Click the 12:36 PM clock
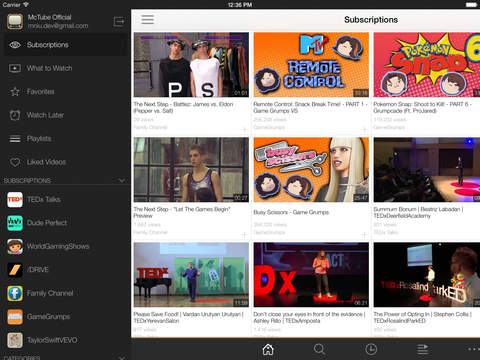The height and width of the screenshot is (360, 480). [x=240, y=5]
